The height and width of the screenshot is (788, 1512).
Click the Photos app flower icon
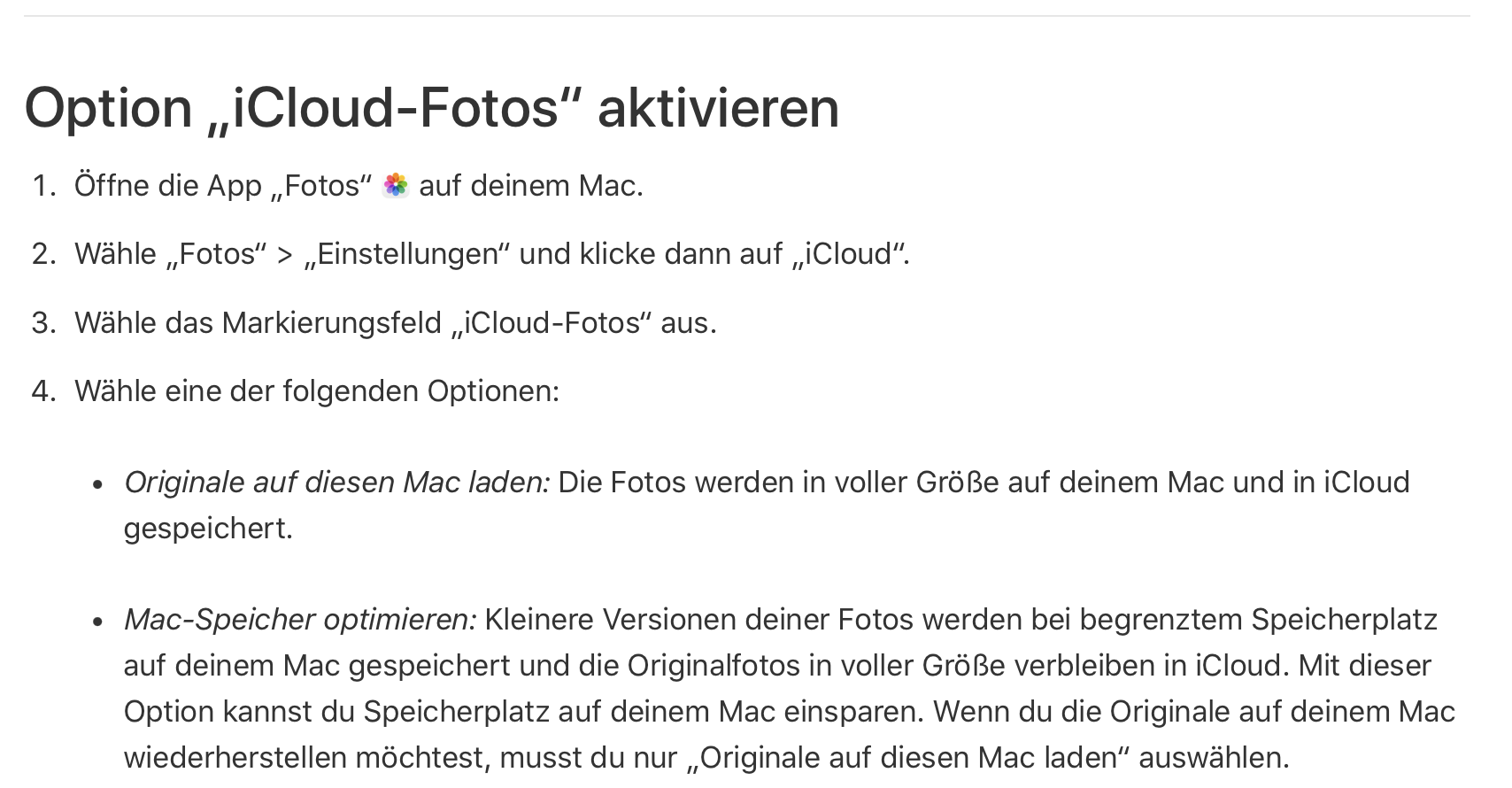click(x=396, y=185)
